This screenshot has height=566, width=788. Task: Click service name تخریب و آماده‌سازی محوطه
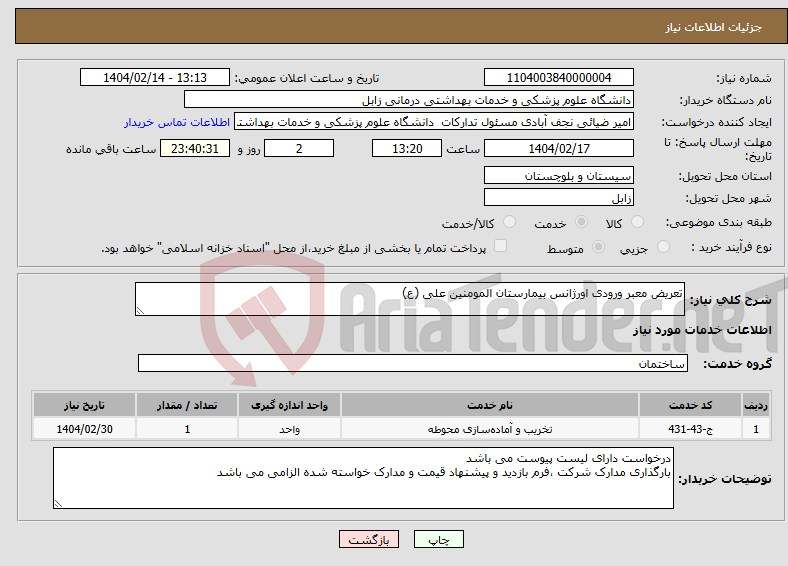(x=489, y=429)
